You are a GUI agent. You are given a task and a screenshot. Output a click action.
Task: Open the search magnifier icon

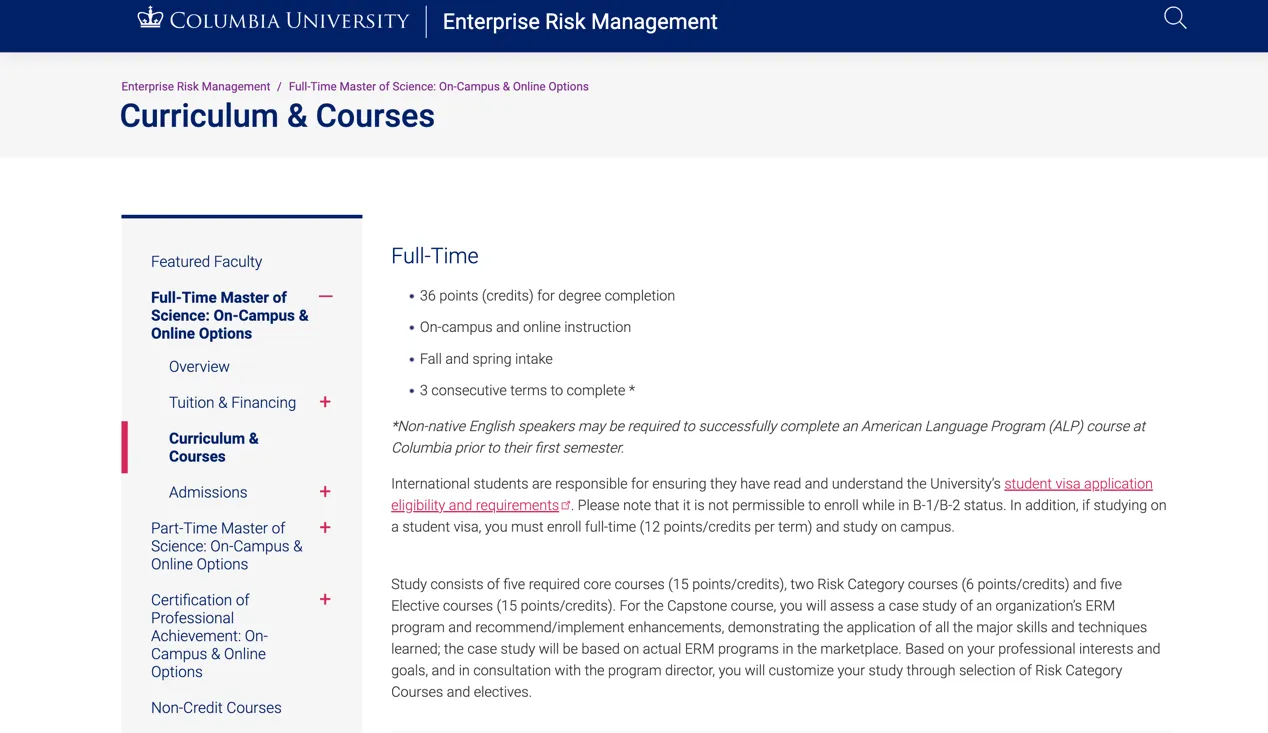coord(1175,18)
